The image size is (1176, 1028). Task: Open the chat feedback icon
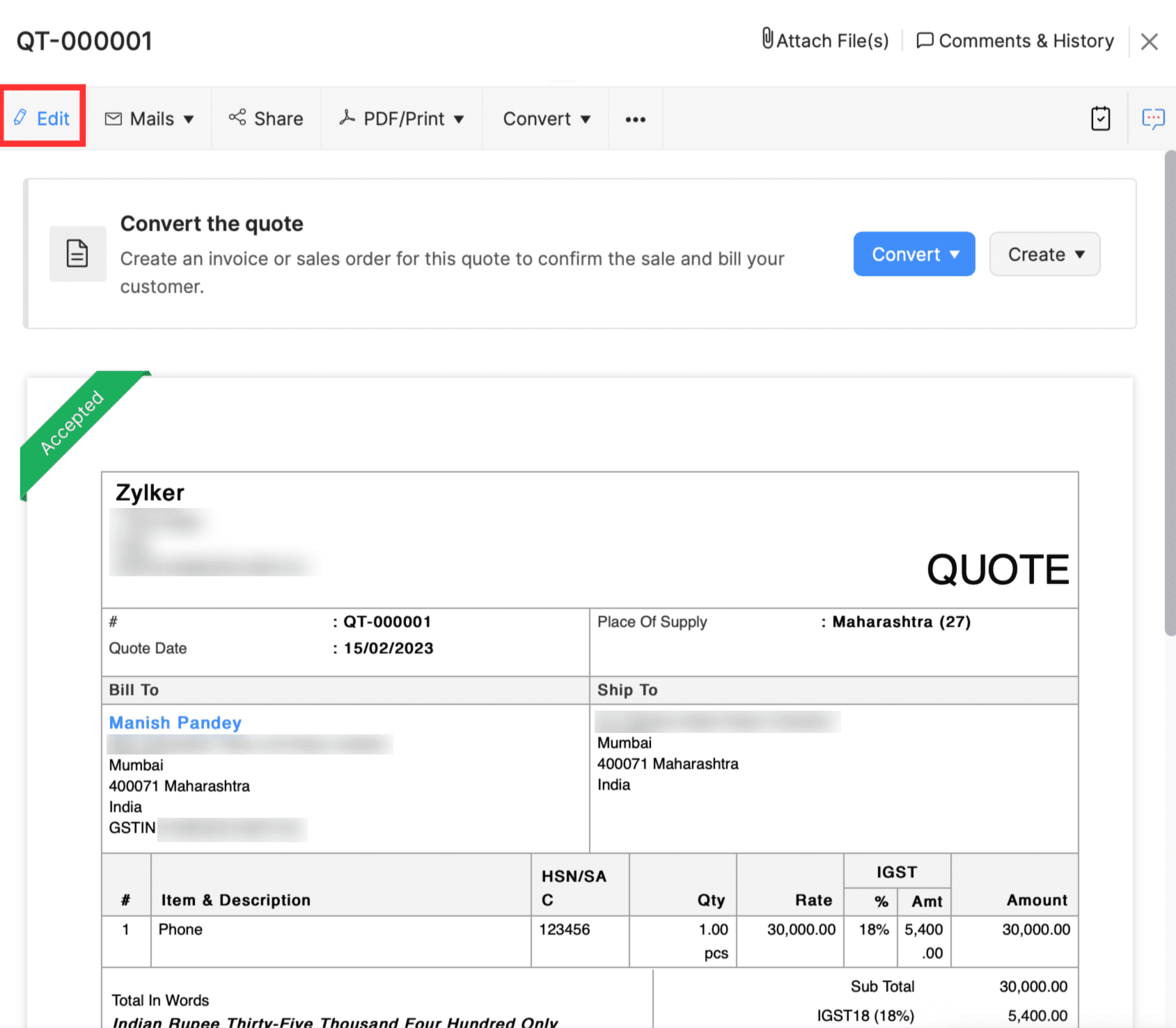click(1153, 119)
